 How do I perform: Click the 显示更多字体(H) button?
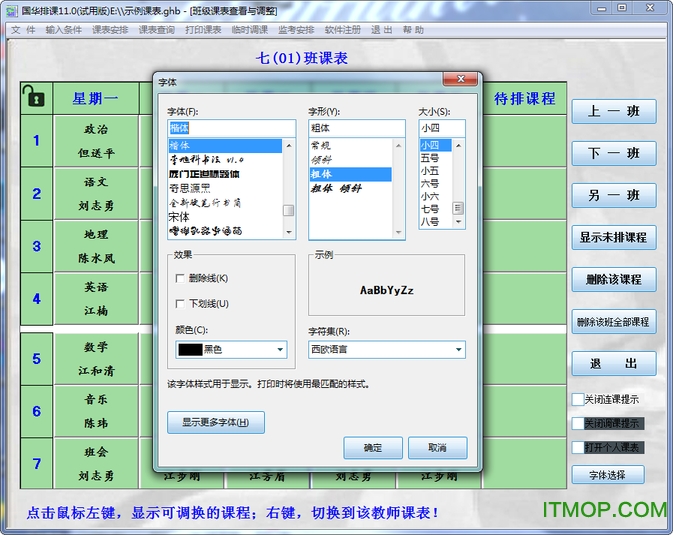215,423
